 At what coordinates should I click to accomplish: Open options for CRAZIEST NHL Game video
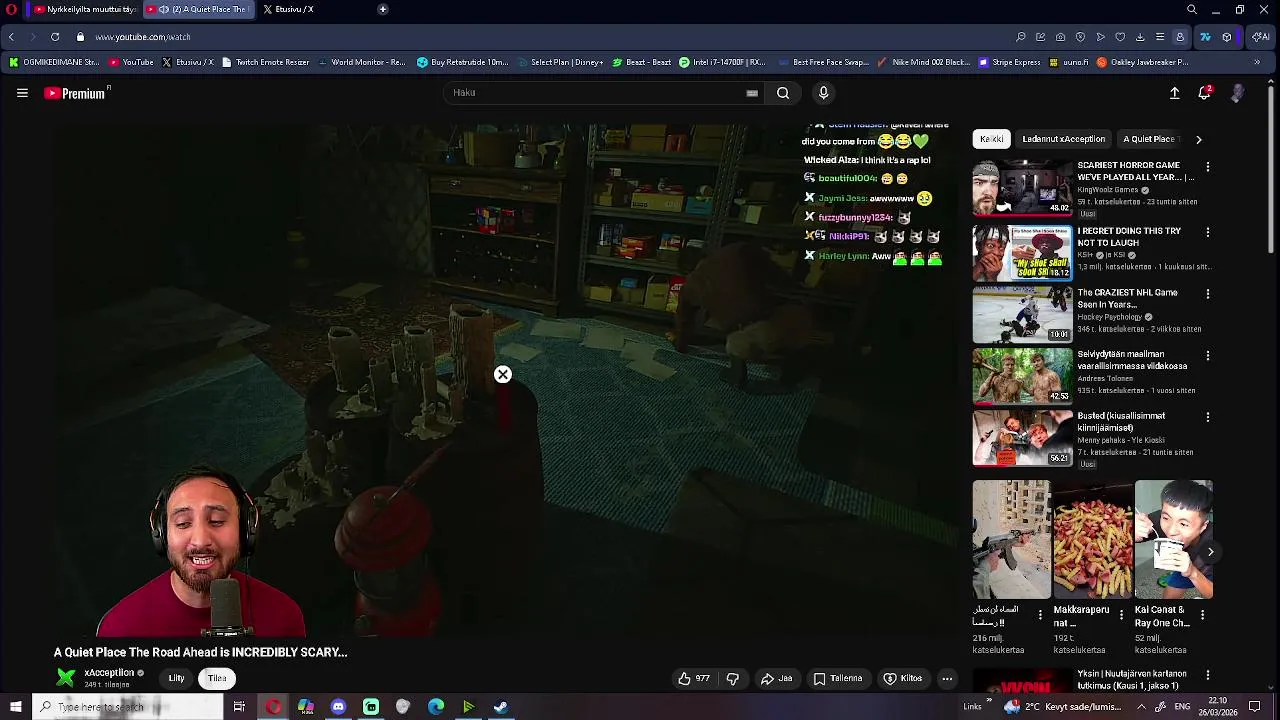(1208, 294)
